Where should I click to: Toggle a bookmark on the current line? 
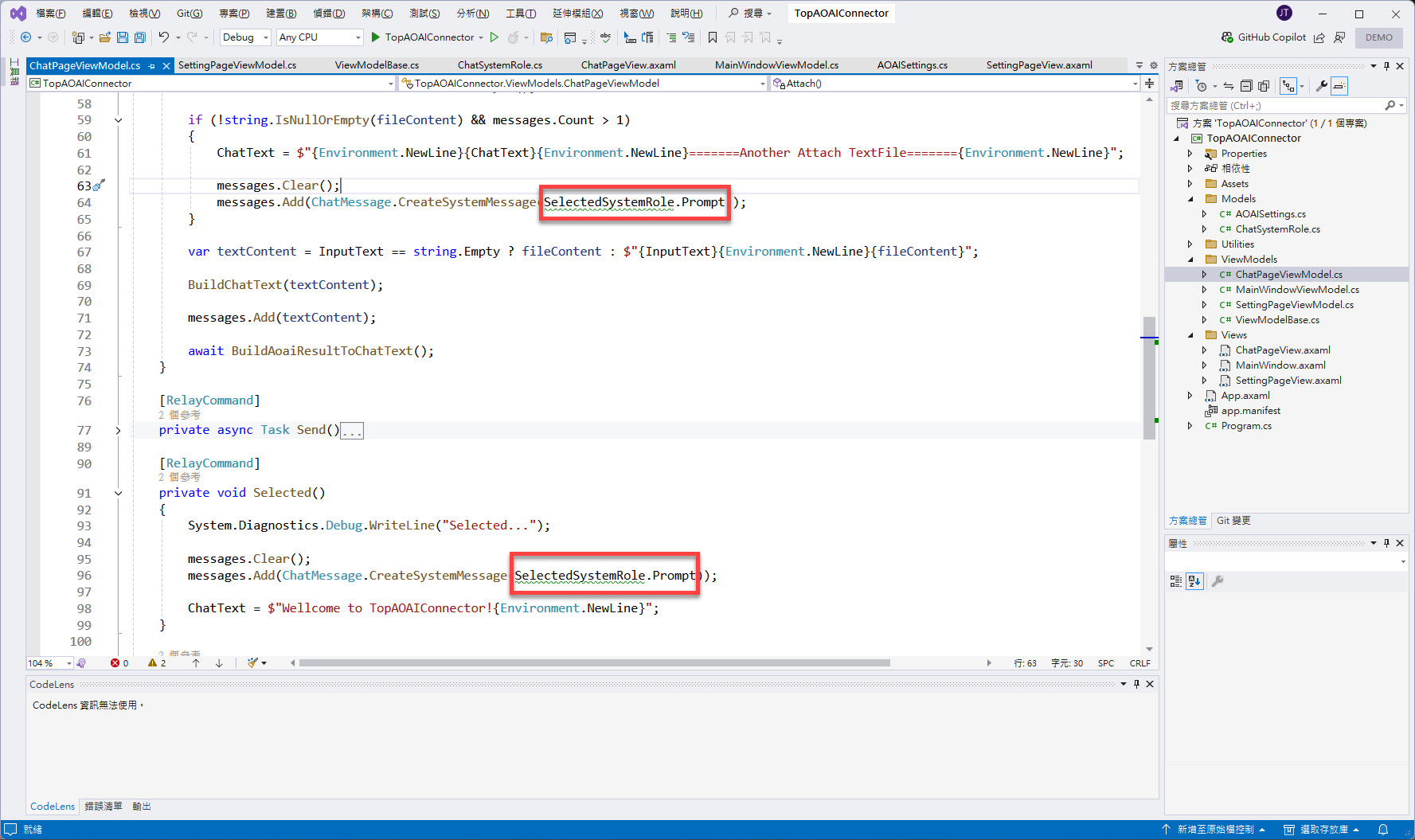click(713, 37)
